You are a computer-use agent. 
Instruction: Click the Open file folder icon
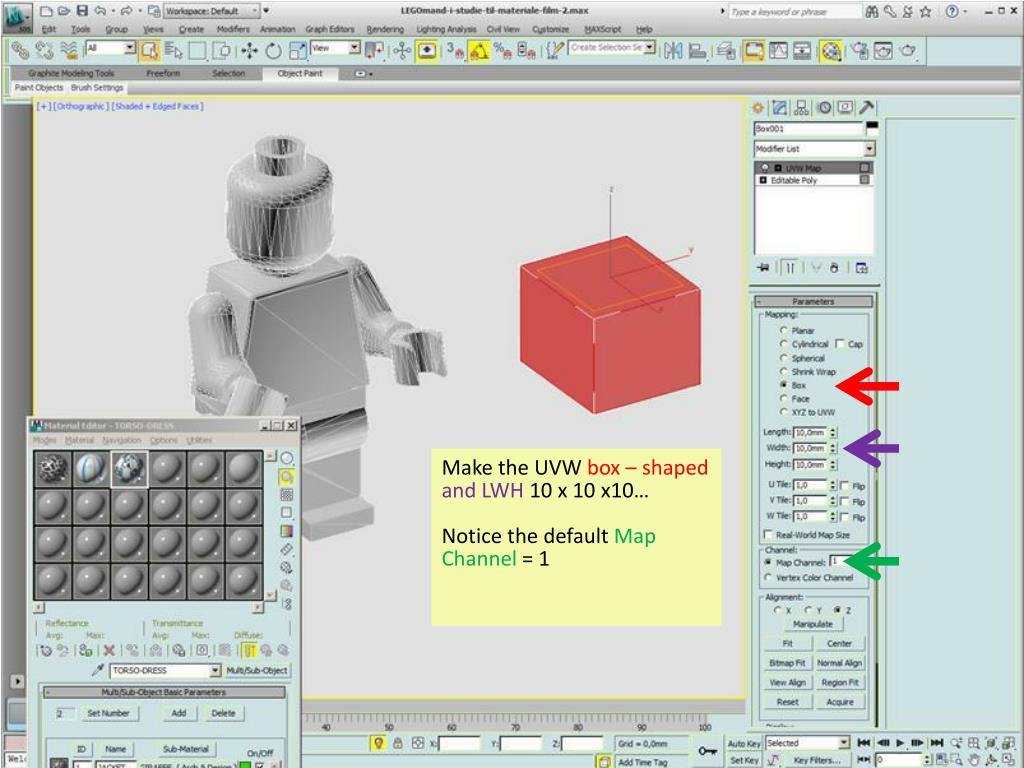tap(63, 11)
